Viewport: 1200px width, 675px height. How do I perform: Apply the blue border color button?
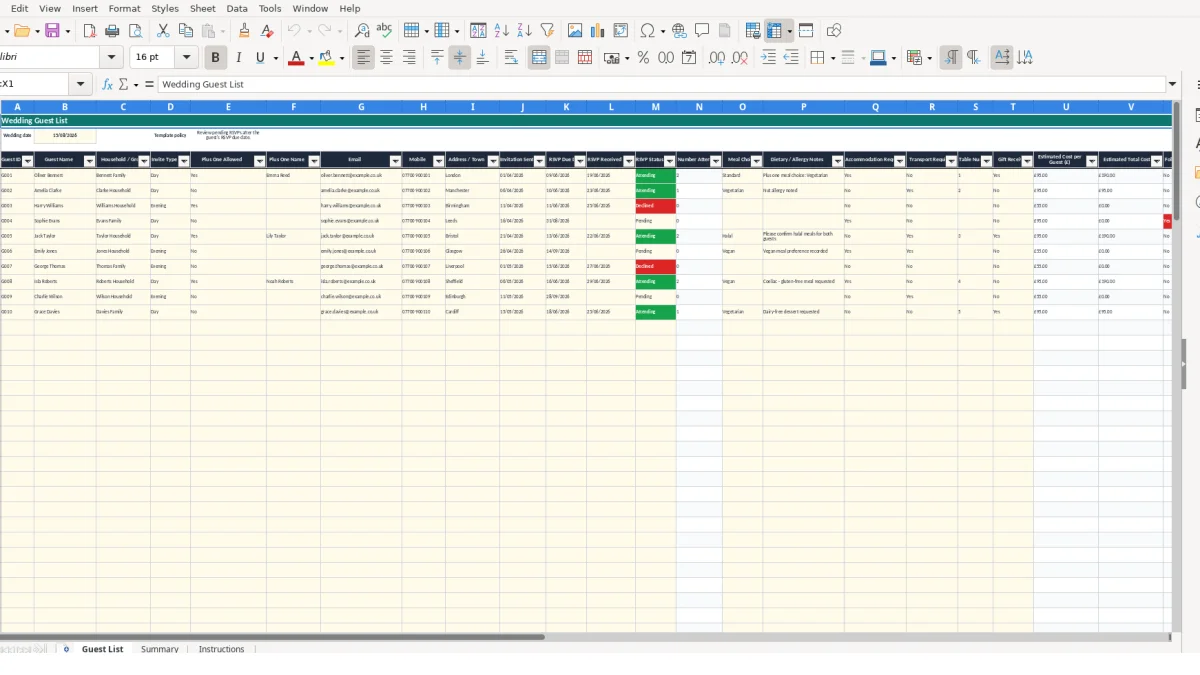pyautogui.click(x=877, y=58)
